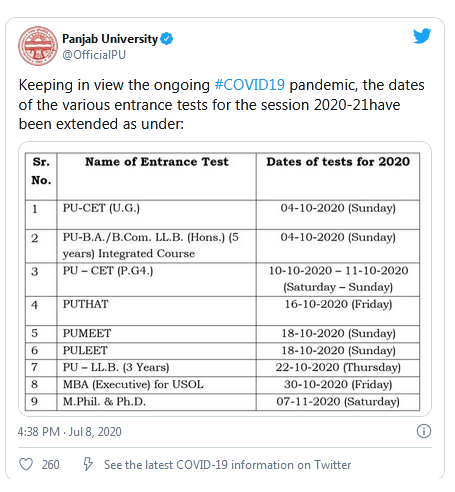Click the Twitter bird logo icon
455x492 pixels.
422,36
